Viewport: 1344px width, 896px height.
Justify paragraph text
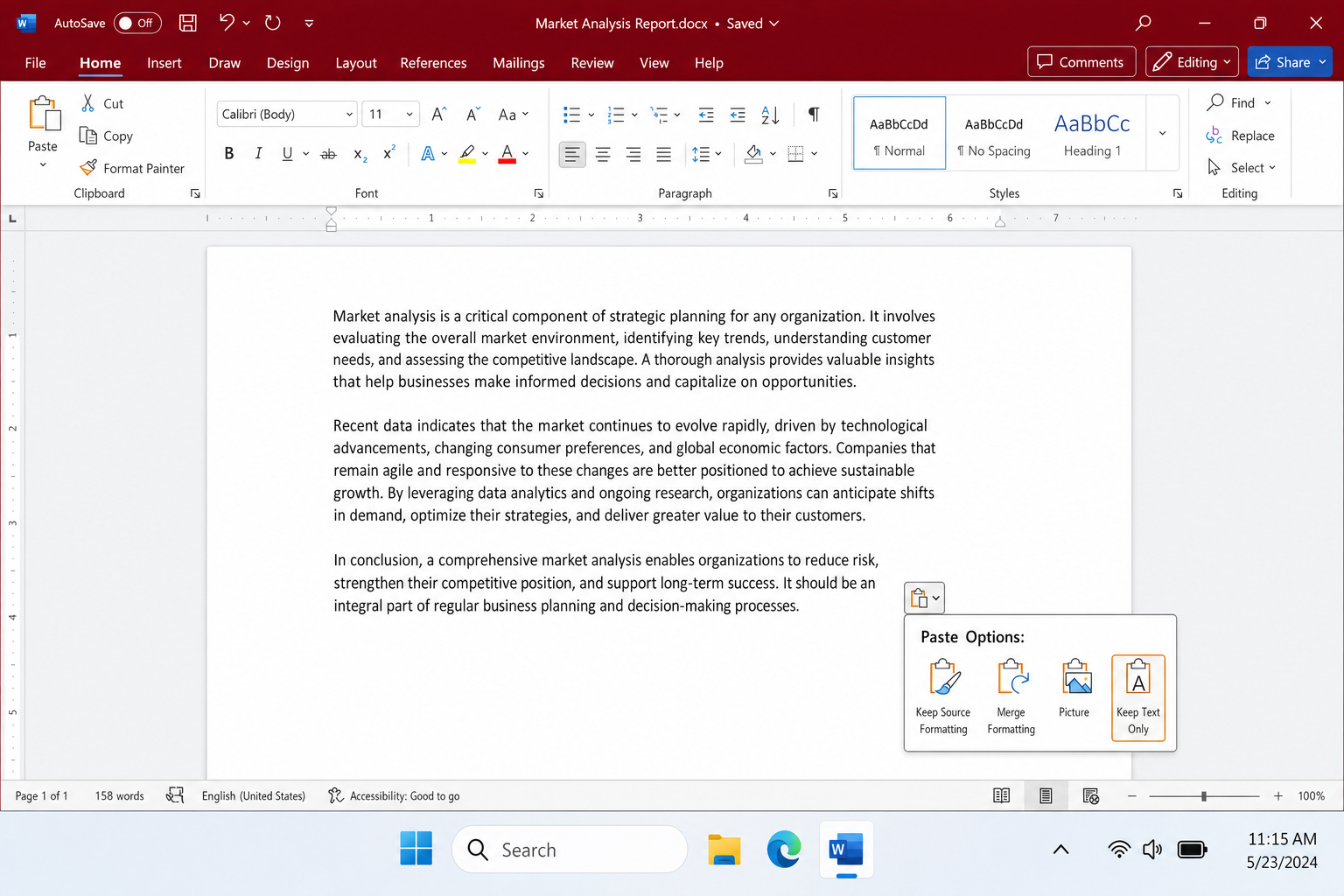point(664,155)
